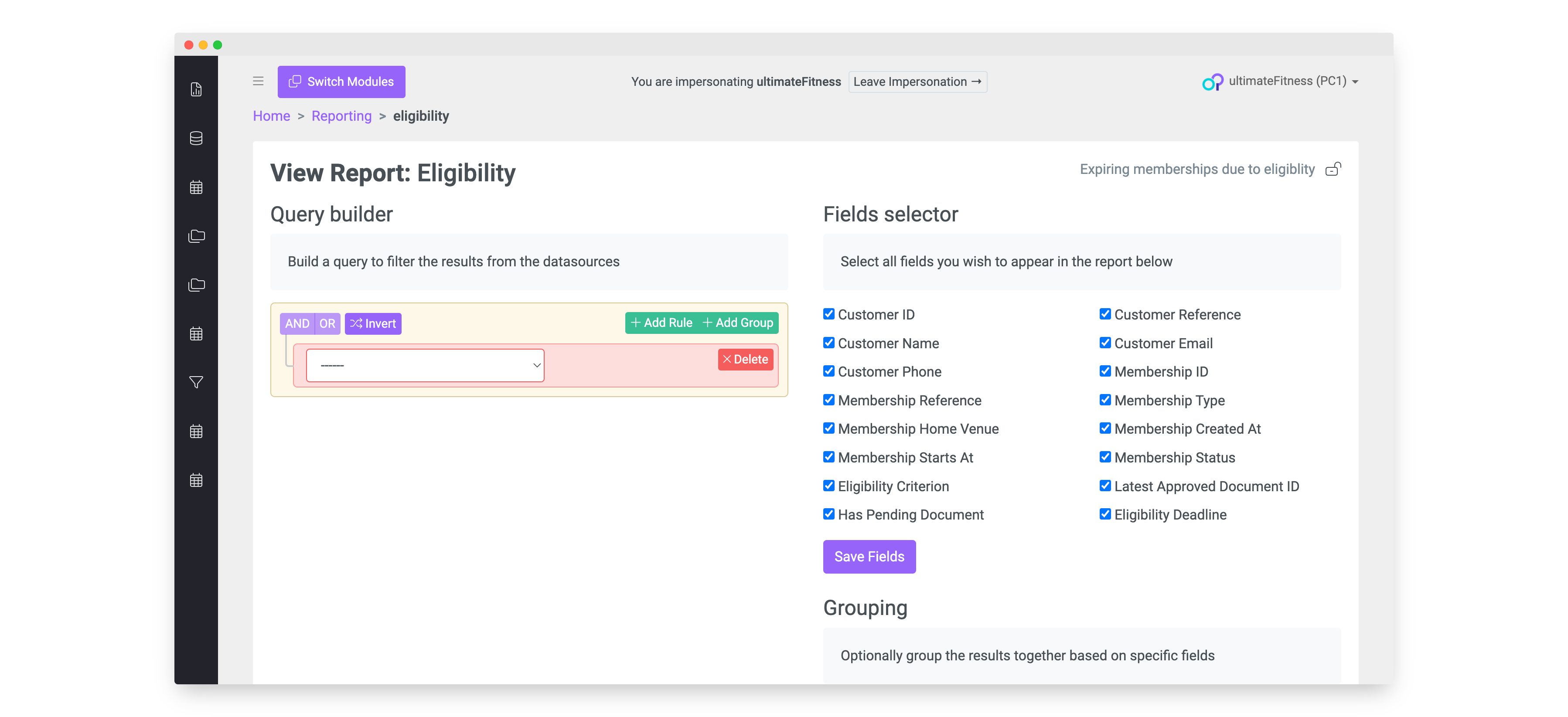Uncheck Membership Home Venue field

pos(828,428)
